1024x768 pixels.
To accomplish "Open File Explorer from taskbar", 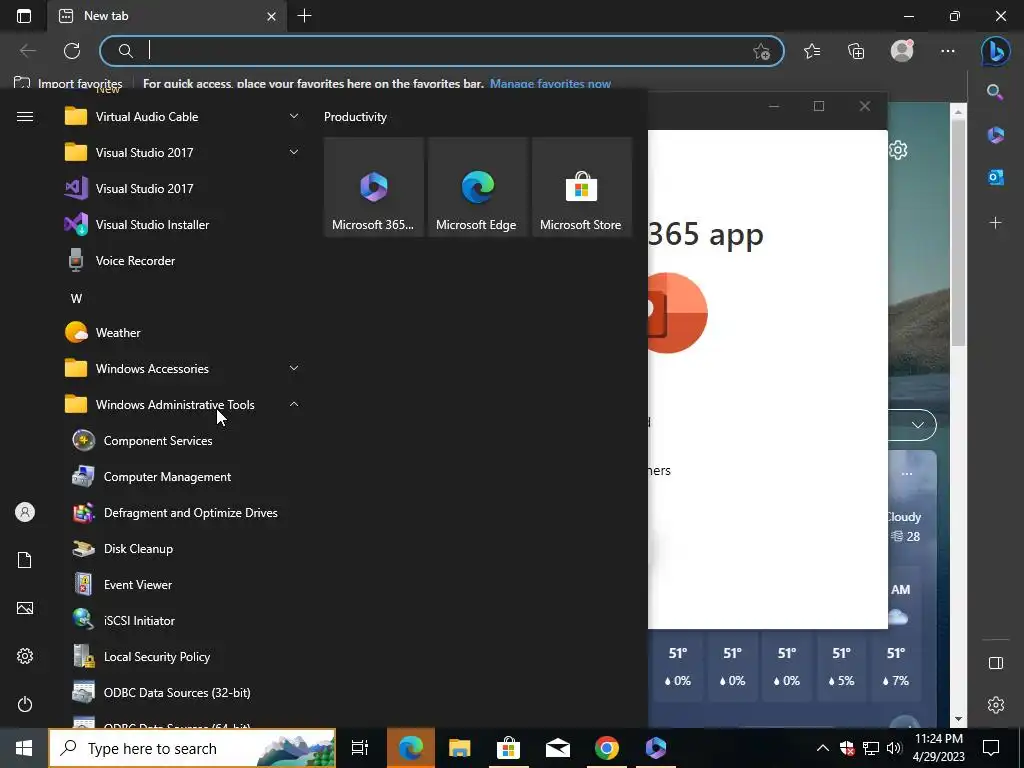I will tap(459, 748).
